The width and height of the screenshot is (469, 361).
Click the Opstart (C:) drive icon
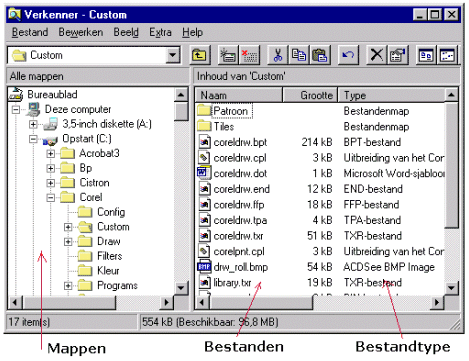[x=51, y=139]
